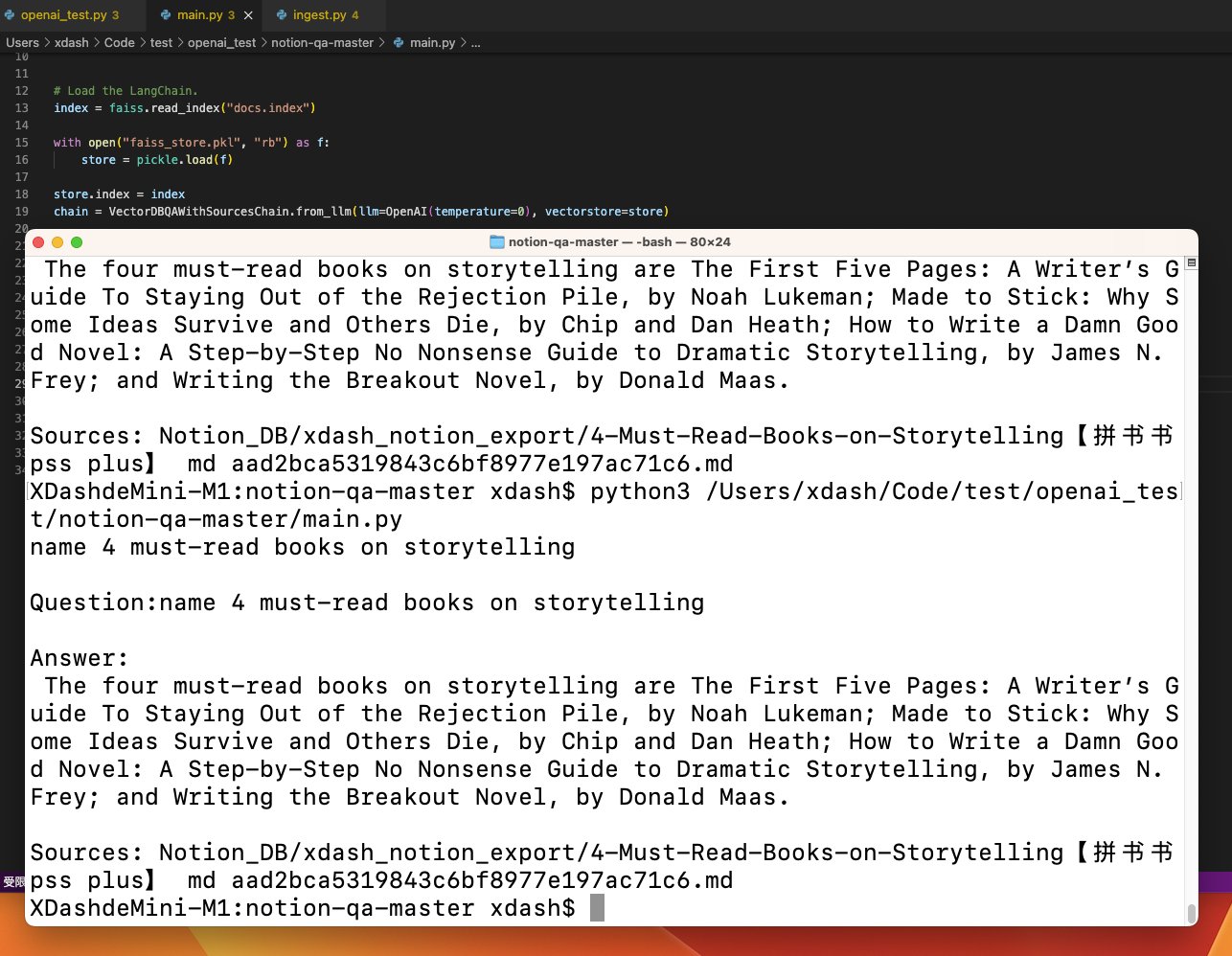Close the Terminal window with red button

pyautogui.click(x=38, y=242)
